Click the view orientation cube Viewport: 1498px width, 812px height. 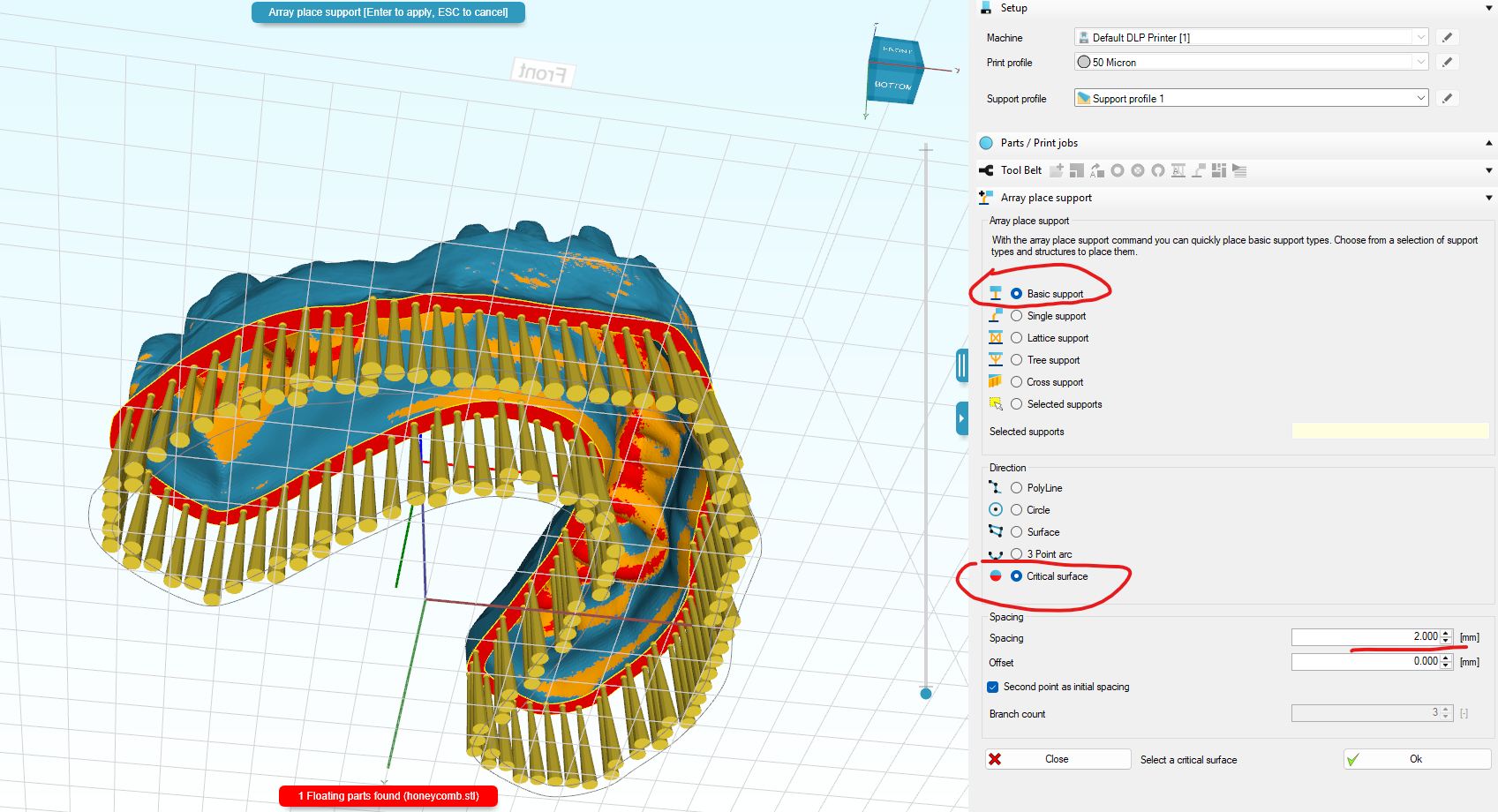(x=895, y=71)
